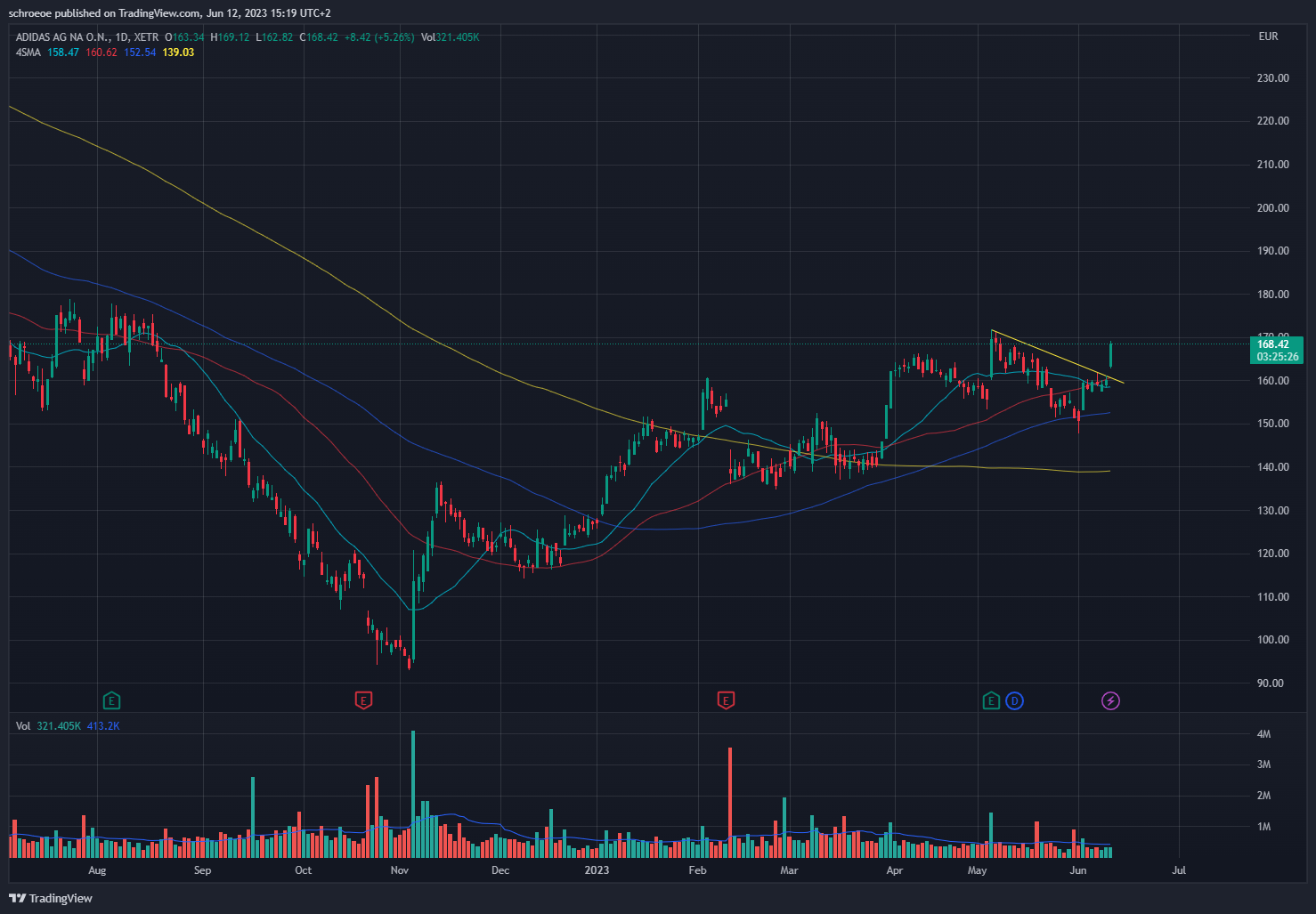Click the Mar label on time axis

789,870
